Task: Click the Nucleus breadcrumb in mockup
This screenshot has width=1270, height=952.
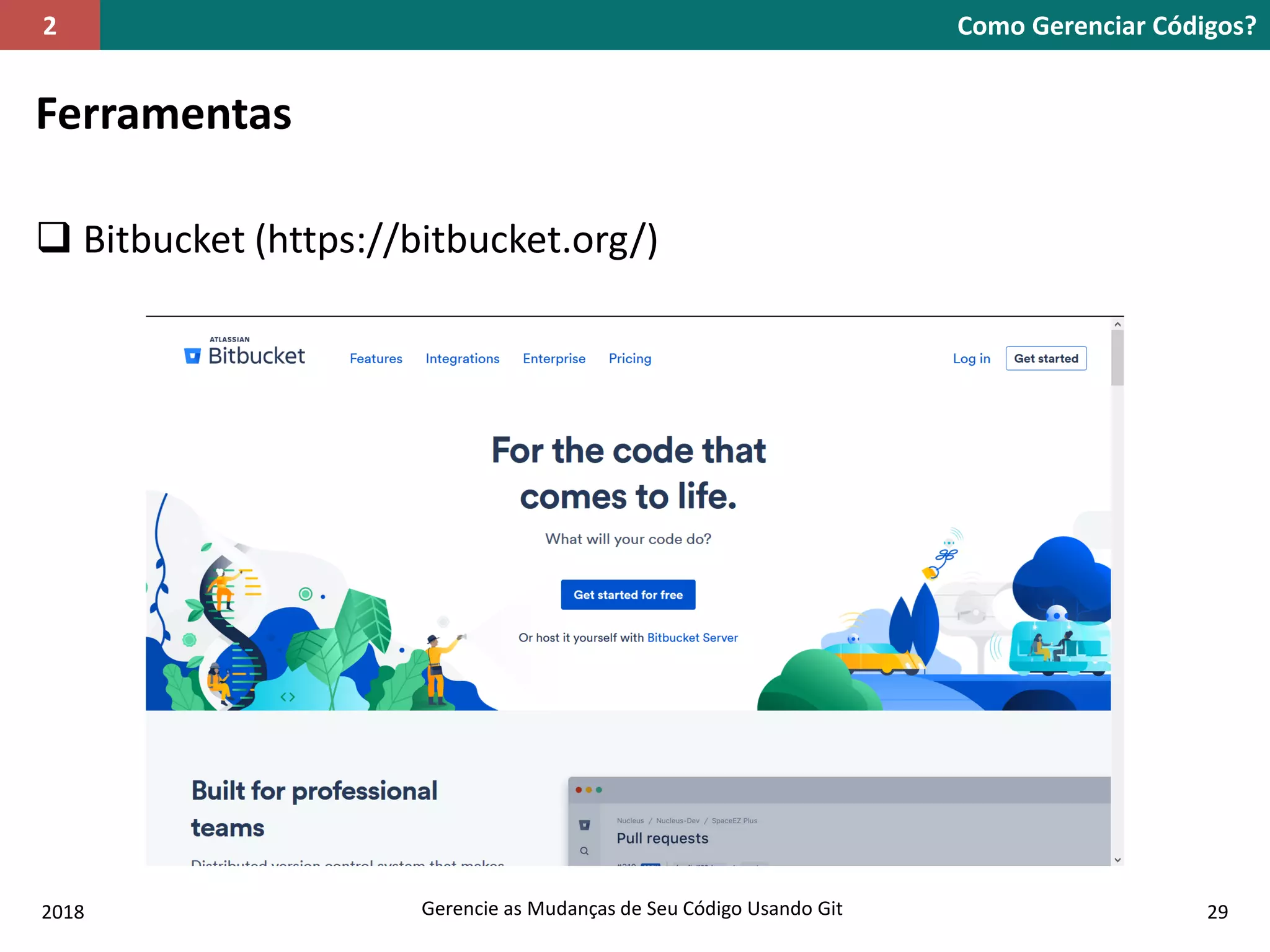Action: tap(630, 821)
